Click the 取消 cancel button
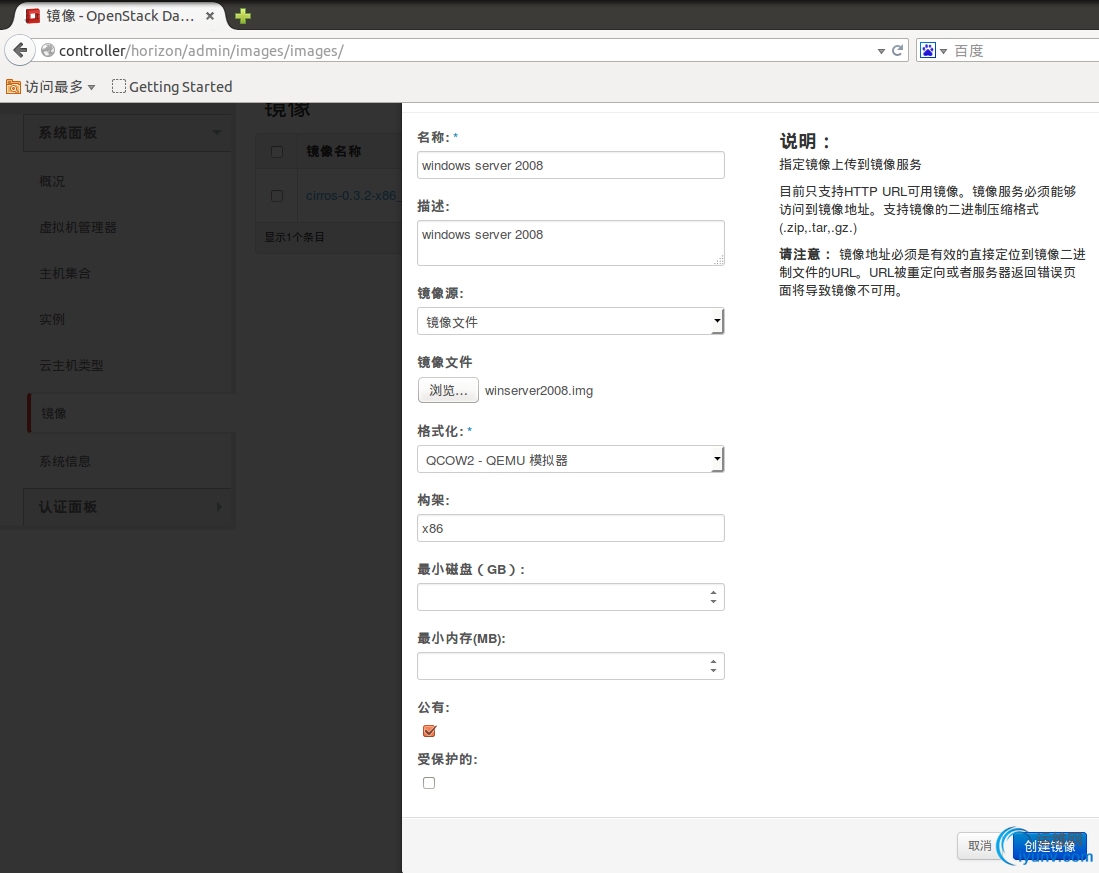The width and height of the screenshot is (1099, 873). tap(979, 846)
